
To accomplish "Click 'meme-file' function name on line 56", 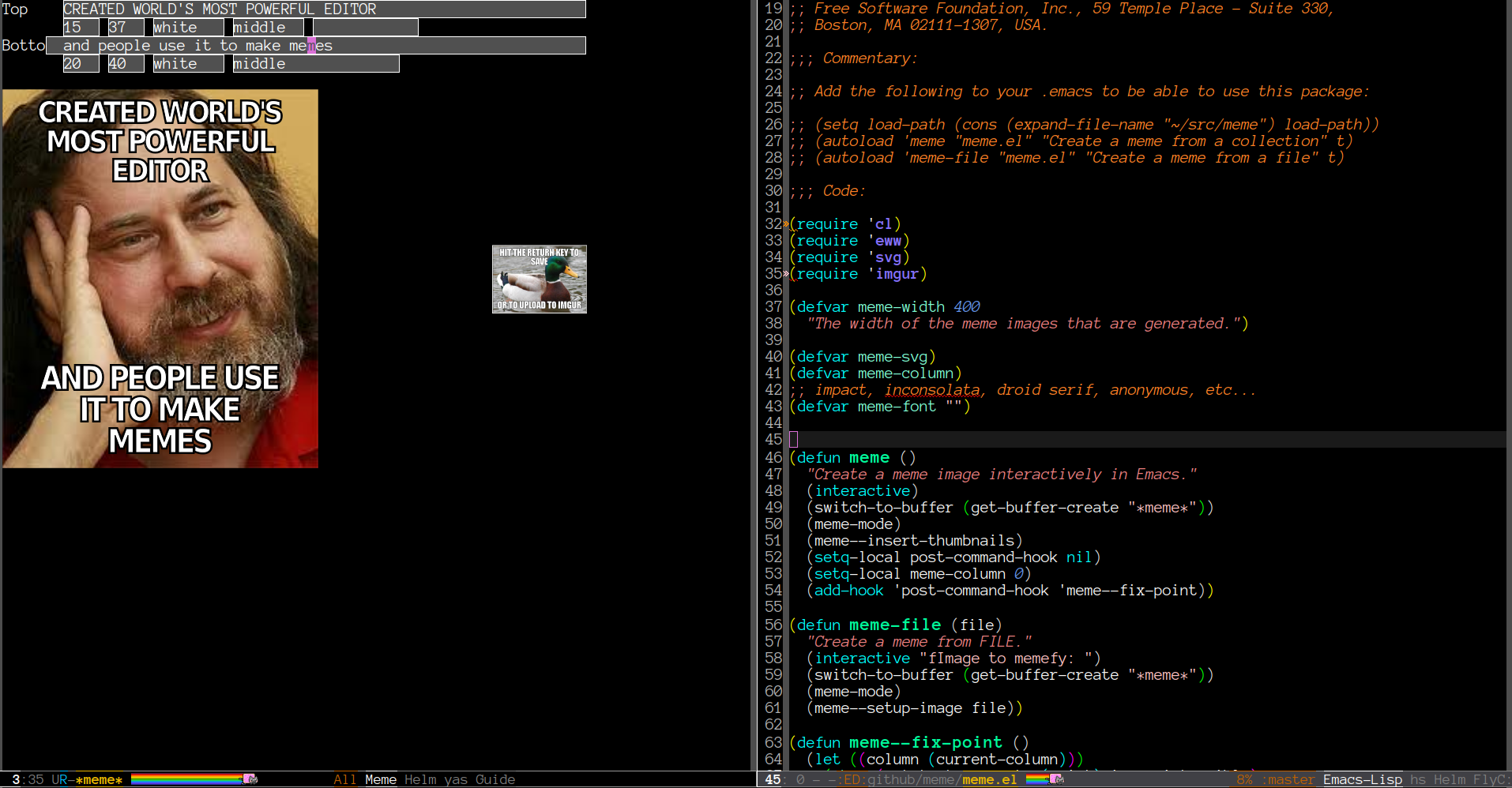I will 895,625.
